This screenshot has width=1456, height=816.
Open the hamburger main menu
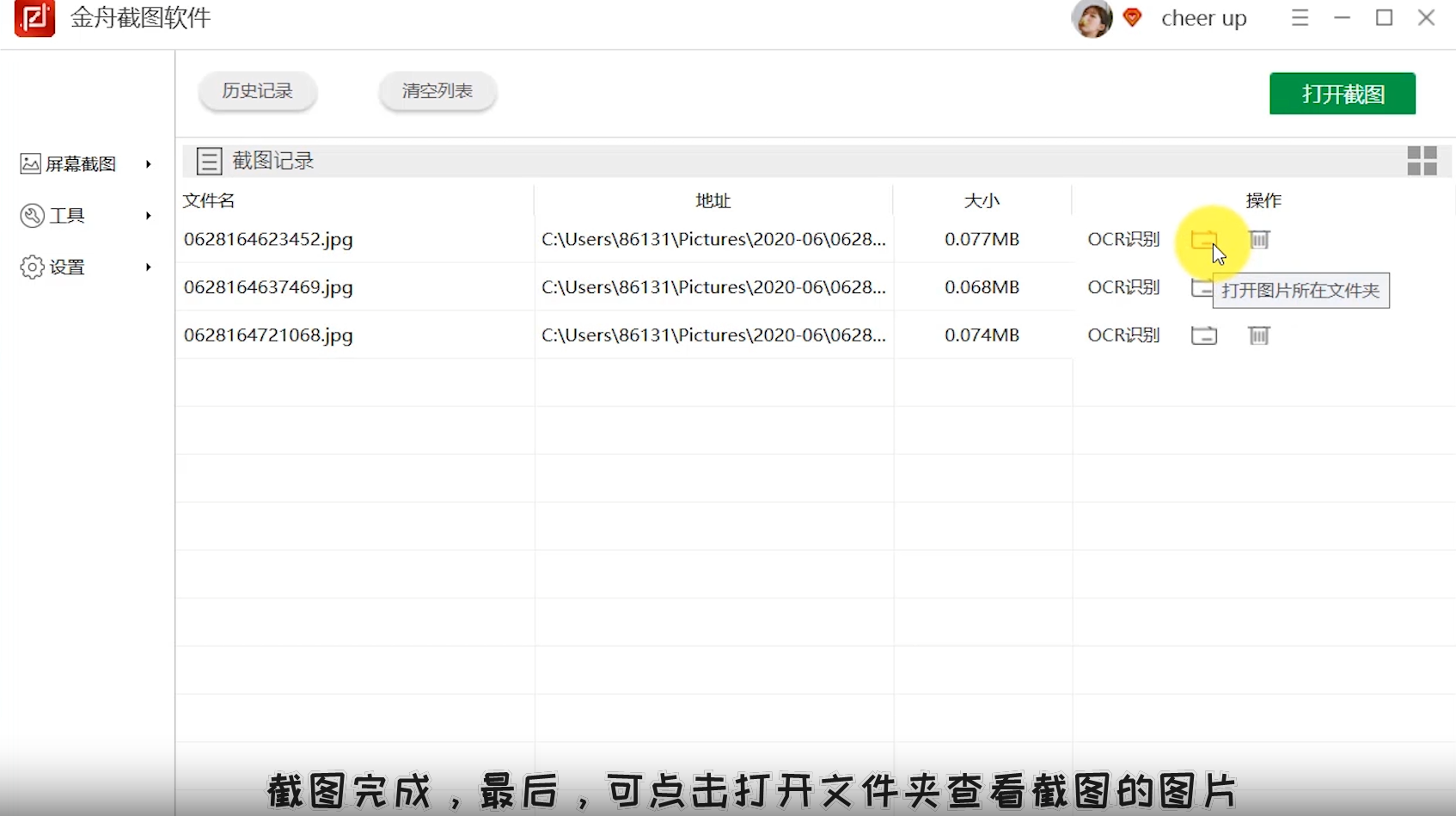[1300, 18]
